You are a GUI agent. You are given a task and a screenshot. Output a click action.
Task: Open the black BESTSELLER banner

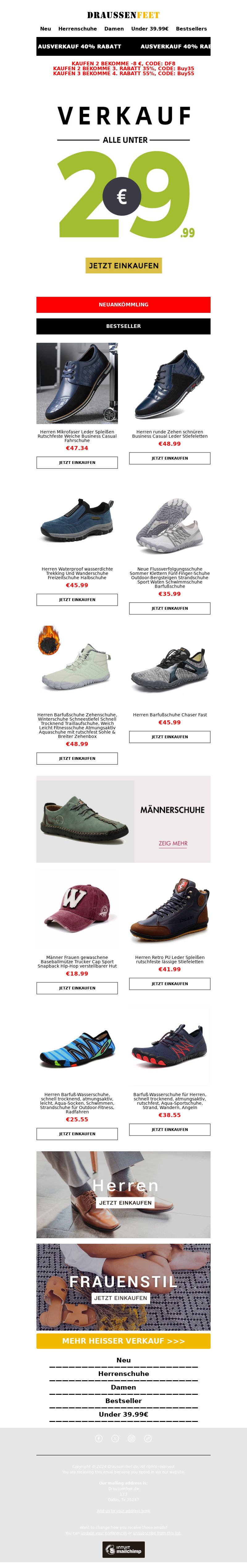click(x=123, y=326)
